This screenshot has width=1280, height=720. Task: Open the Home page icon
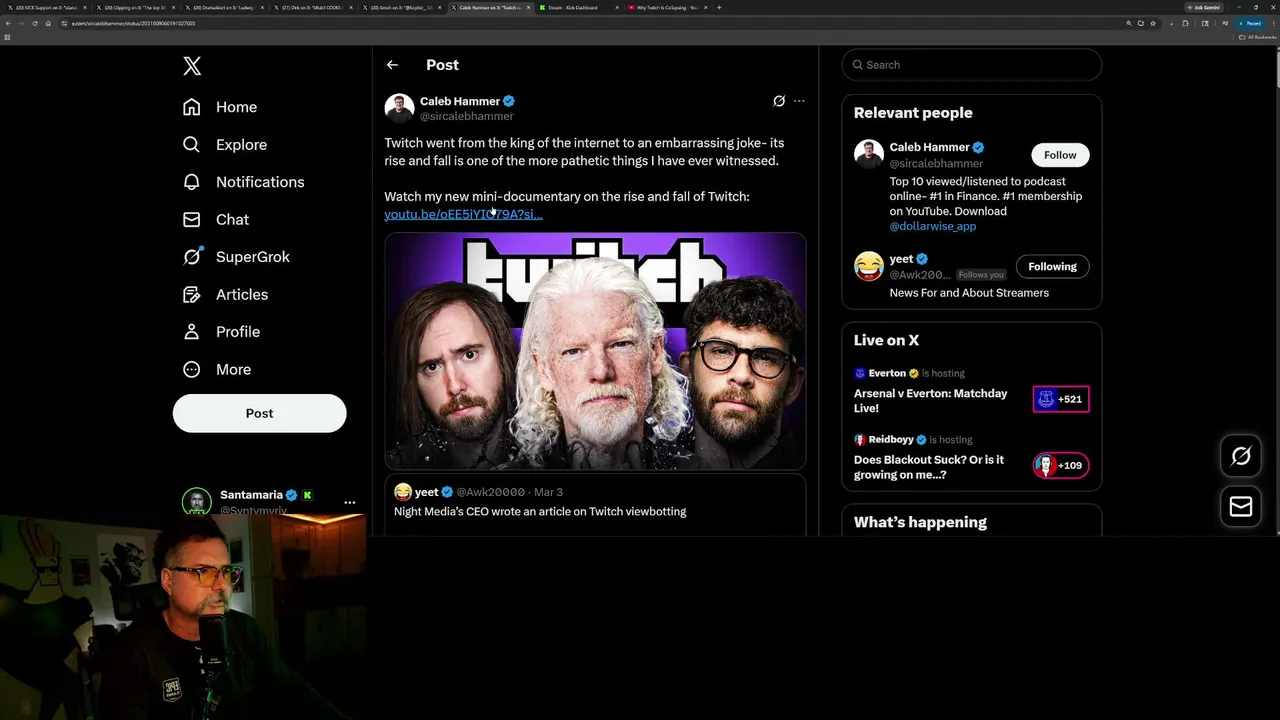192,107
